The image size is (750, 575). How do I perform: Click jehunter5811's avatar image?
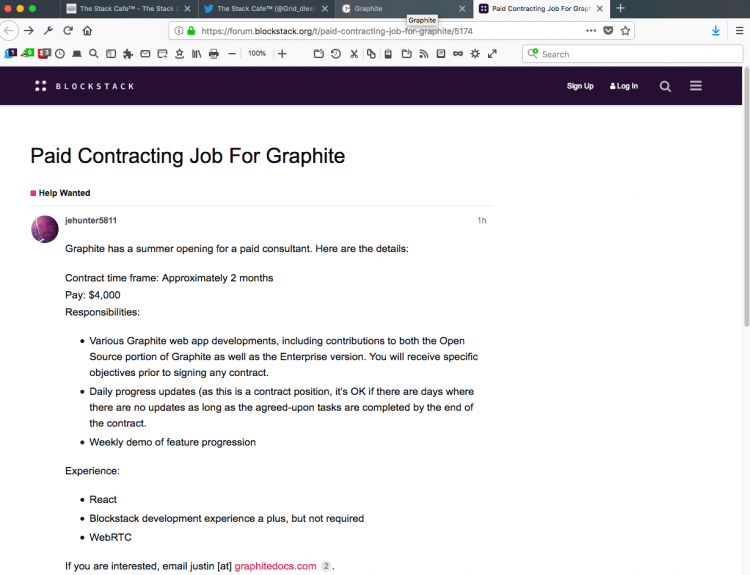pyautogui.click(x=45, y=229)
